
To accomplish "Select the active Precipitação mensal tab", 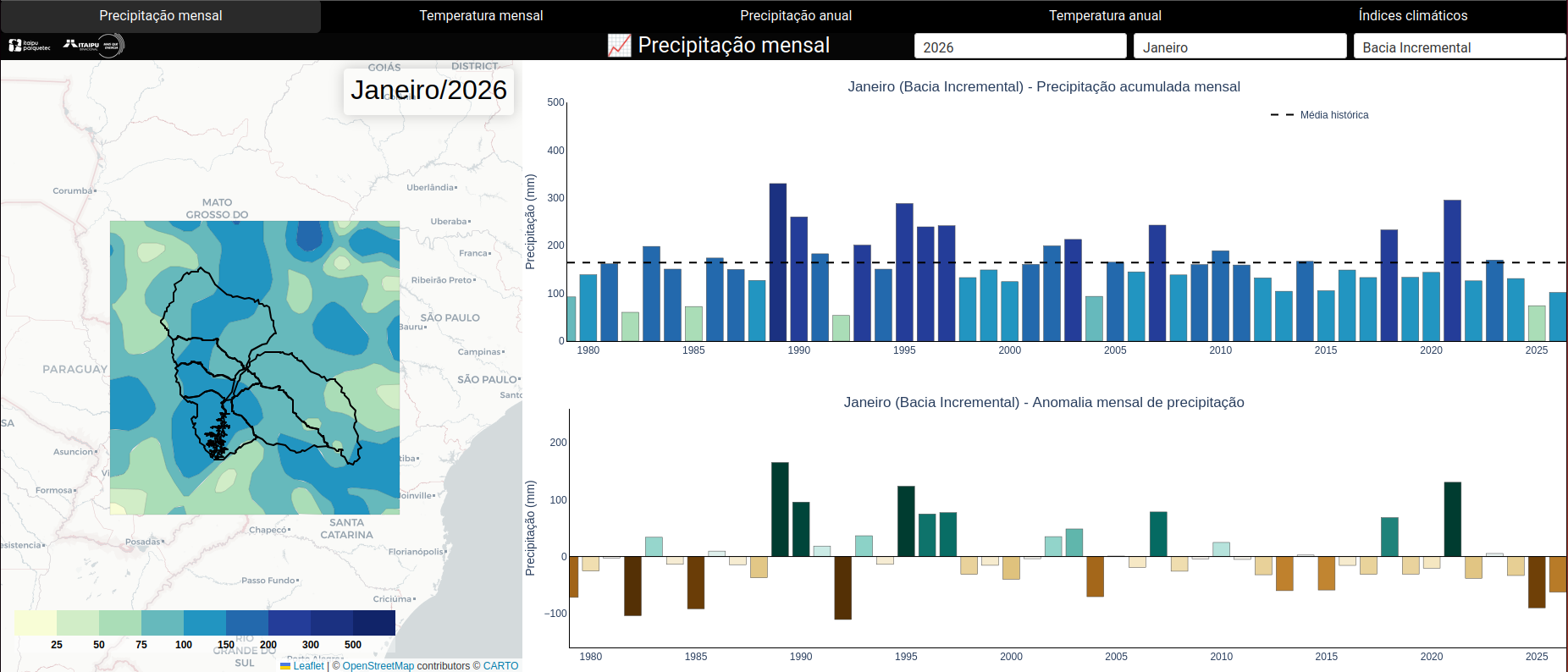I will coord(161,16).
